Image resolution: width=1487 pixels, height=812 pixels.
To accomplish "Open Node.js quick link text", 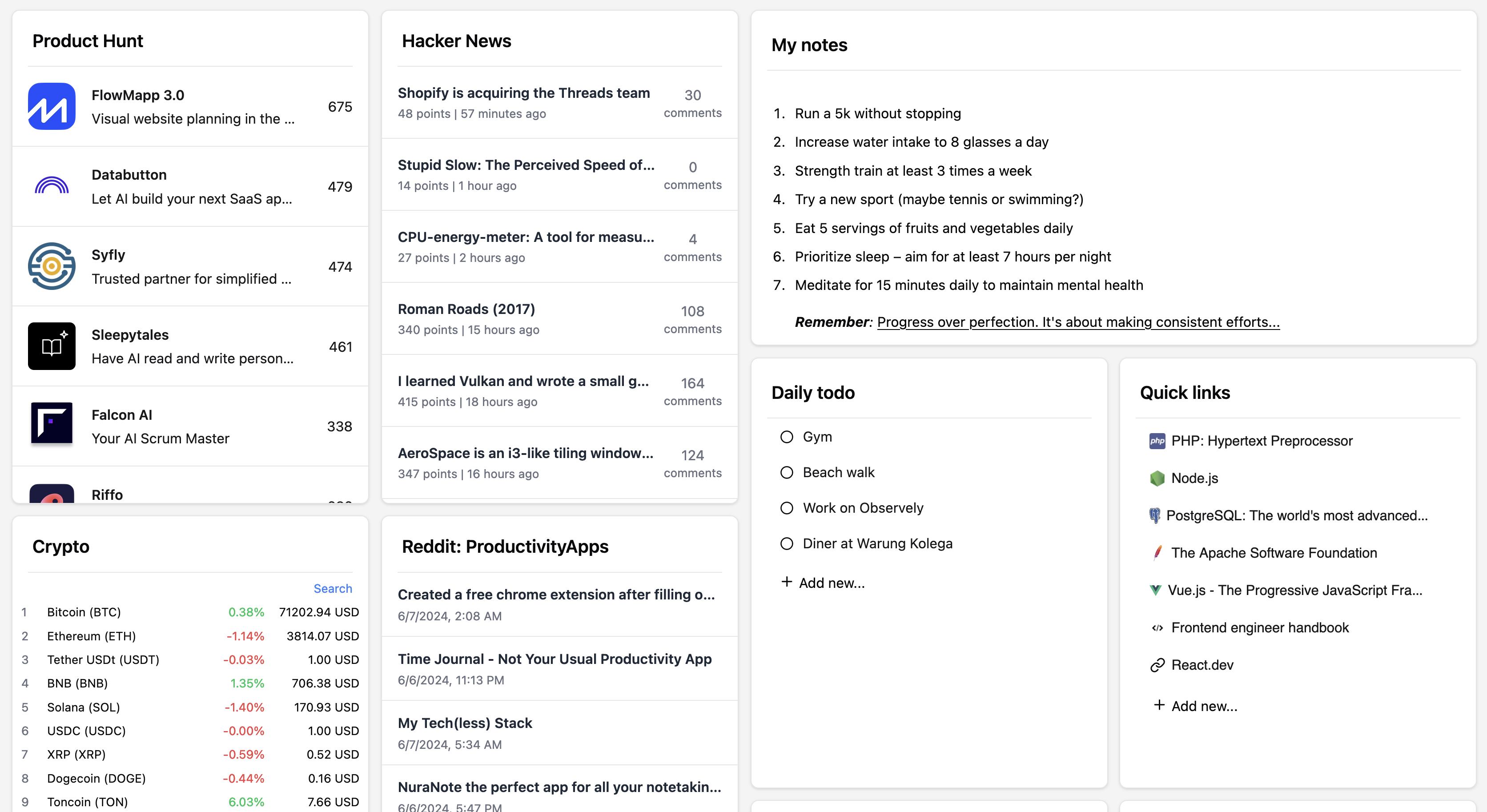I will tap(1194, 478).
